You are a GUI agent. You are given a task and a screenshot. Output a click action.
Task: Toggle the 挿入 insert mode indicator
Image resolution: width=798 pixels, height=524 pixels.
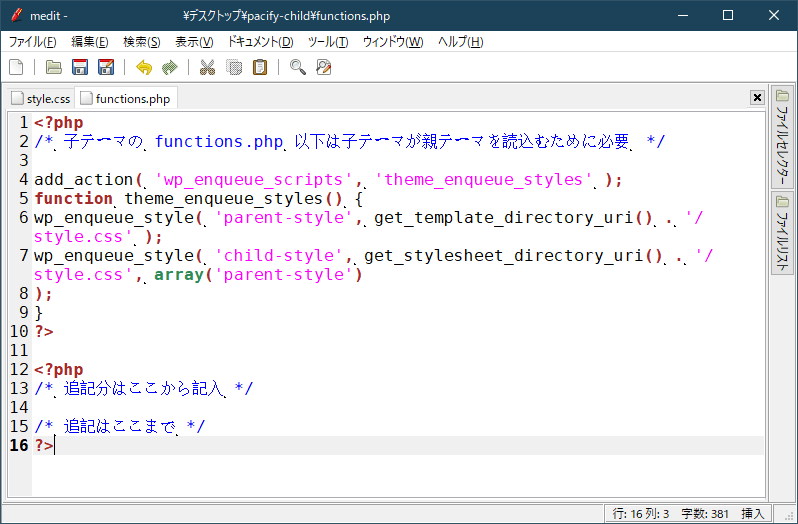click(753, 514)
